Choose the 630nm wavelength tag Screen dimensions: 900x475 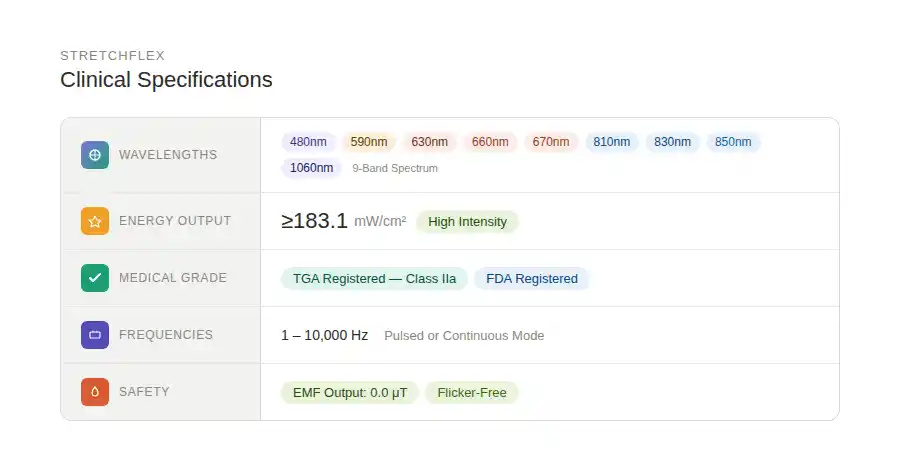pos(429,142)
